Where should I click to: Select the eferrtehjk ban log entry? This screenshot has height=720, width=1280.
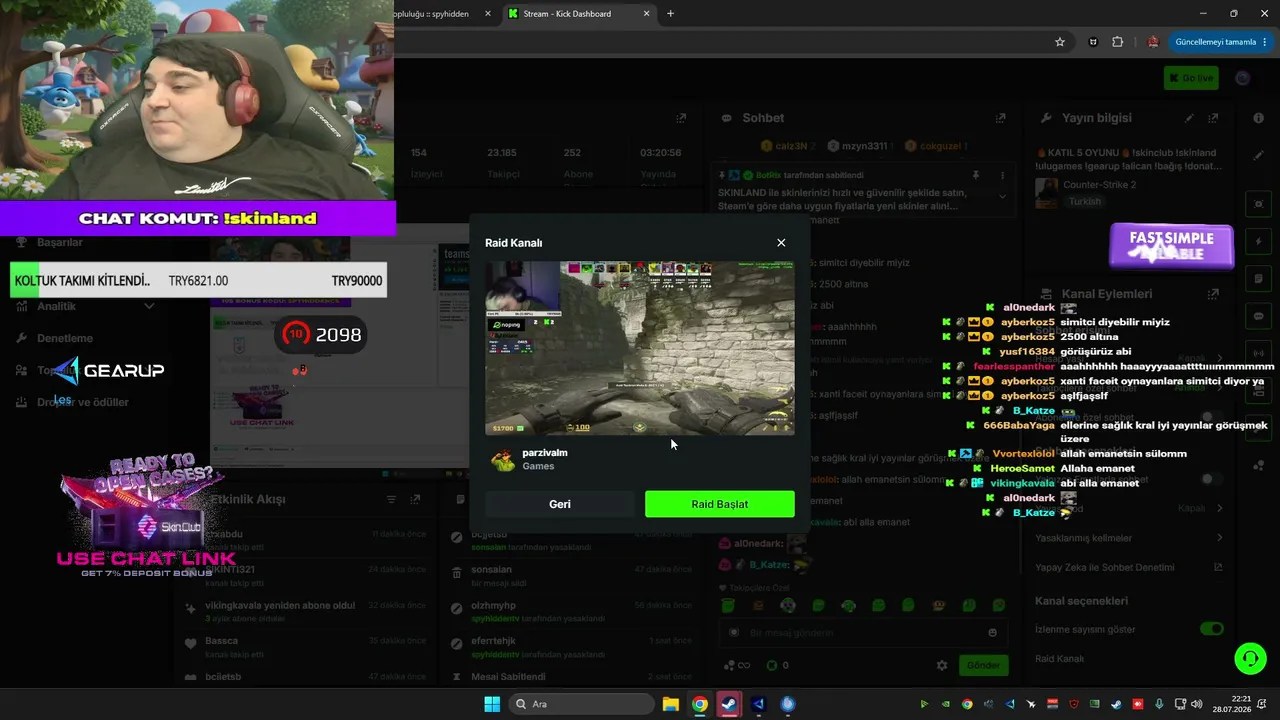pyautogui.click(x=570, y=646)
